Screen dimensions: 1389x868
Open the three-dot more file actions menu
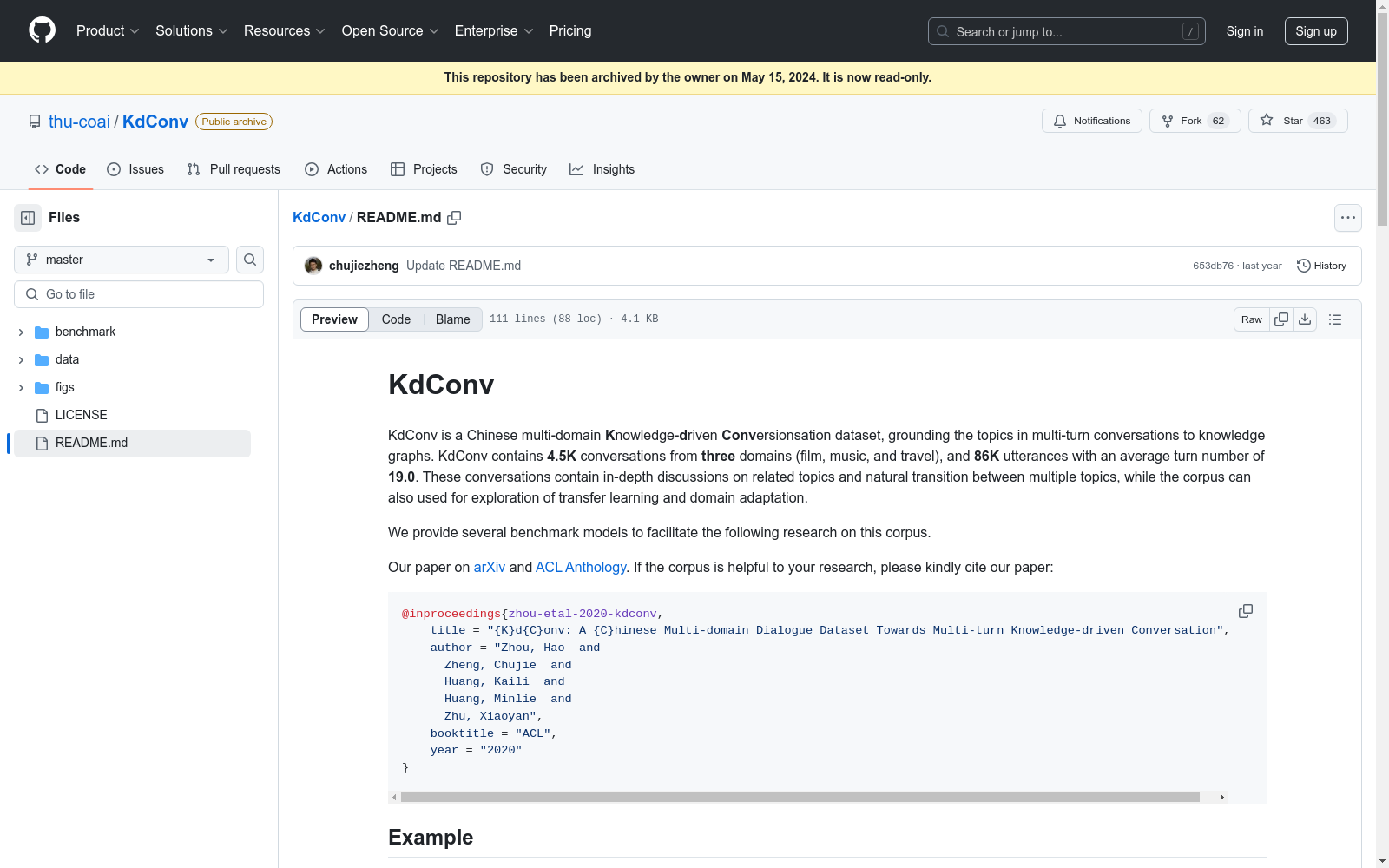[1347, 218]
